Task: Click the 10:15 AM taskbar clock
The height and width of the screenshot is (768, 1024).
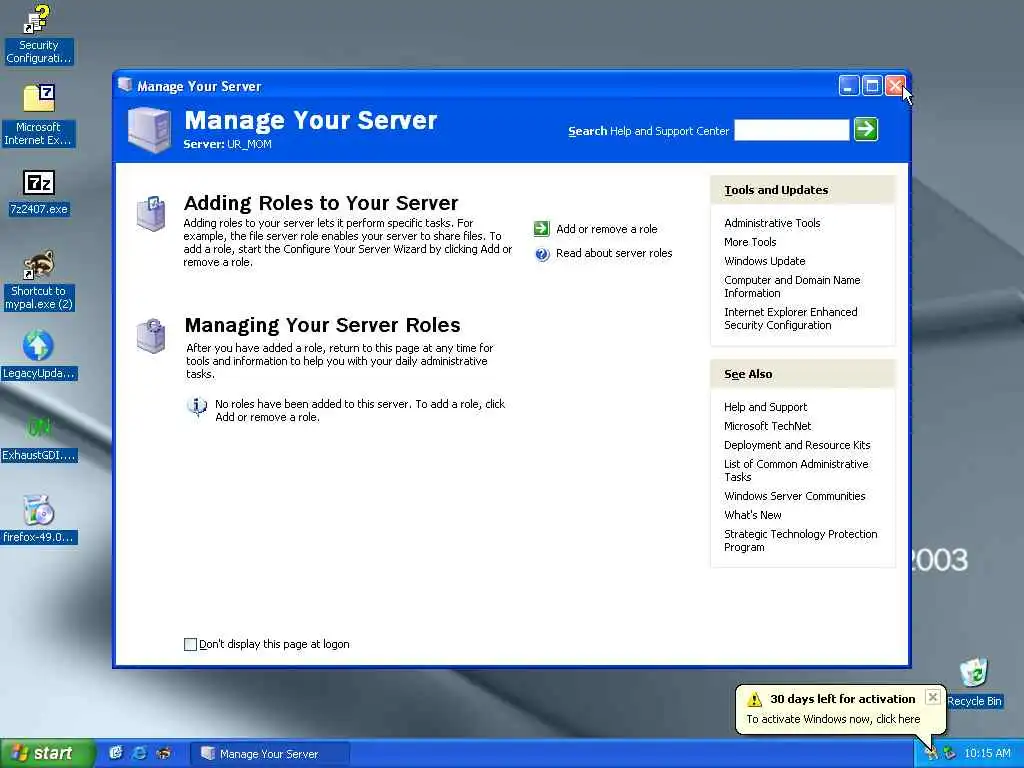Action: (987, 754)
